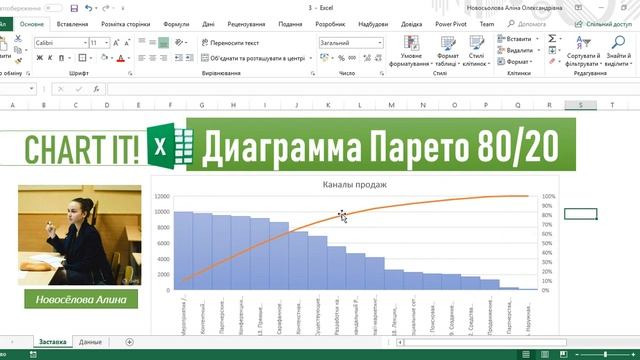
Task: Open the number format Загальний dropdown
Action: tap(380, 42)
